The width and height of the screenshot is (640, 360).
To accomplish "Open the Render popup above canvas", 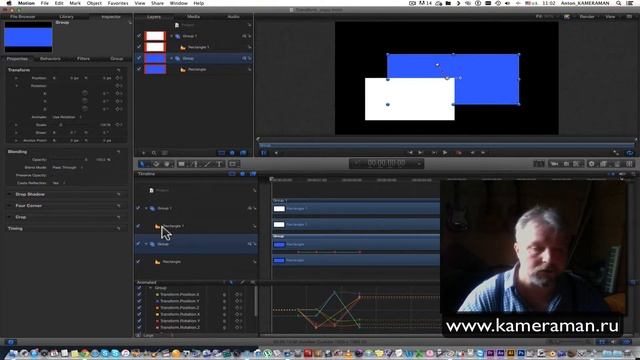I will coord(587,17).
